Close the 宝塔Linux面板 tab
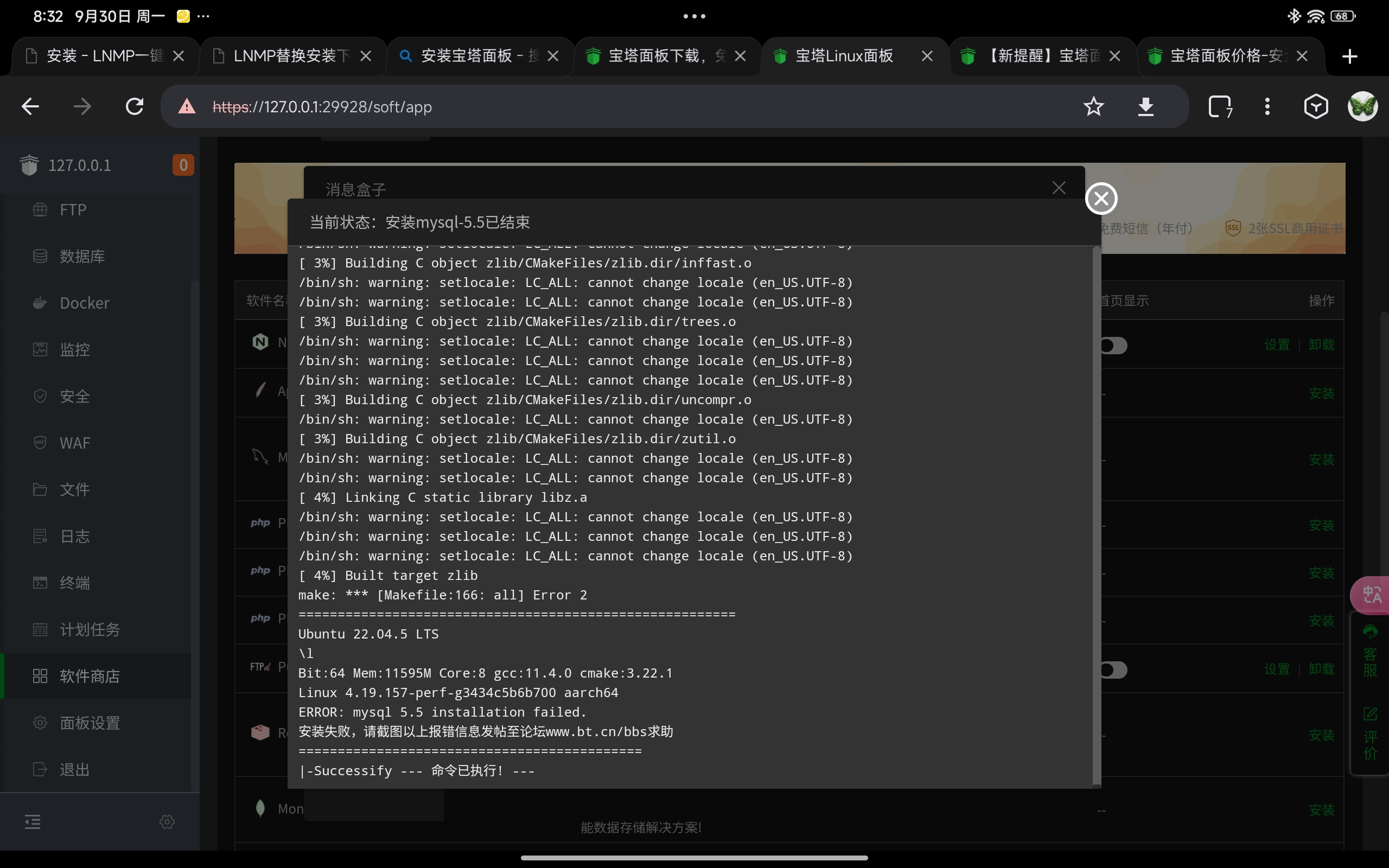Screen dimensions: 1389x868 [x=927, y=56]
